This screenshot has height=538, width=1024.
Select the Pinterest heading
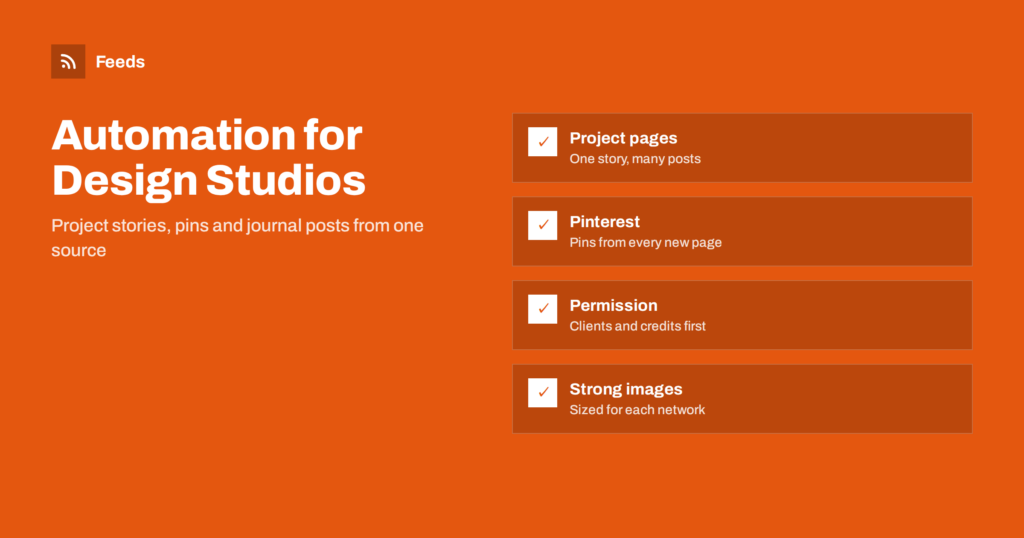tap(605, 222)
